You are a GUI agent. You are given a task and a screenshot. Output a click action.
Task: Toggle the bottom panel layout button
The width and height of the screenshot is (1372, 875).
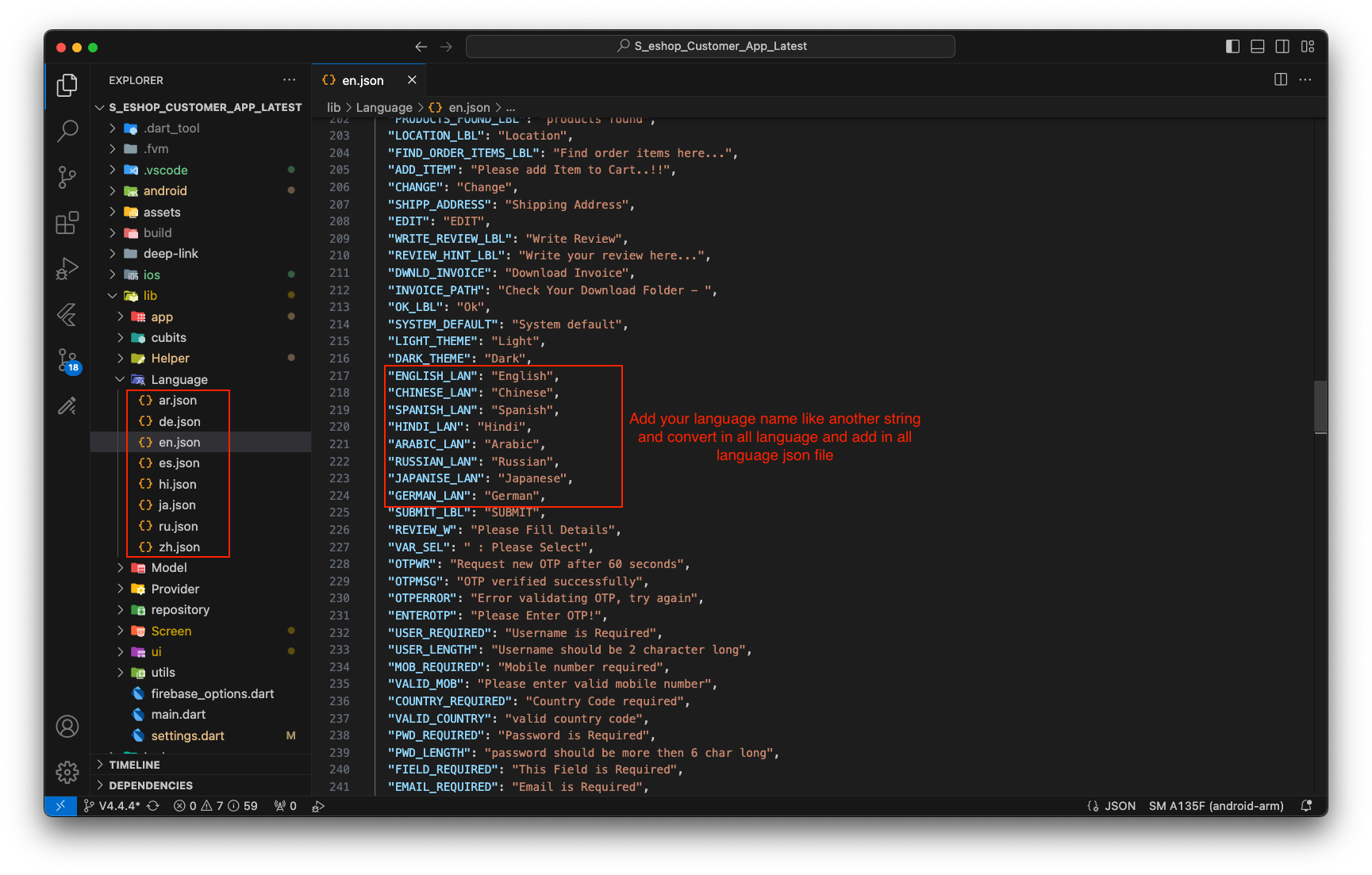point(1258,47)
